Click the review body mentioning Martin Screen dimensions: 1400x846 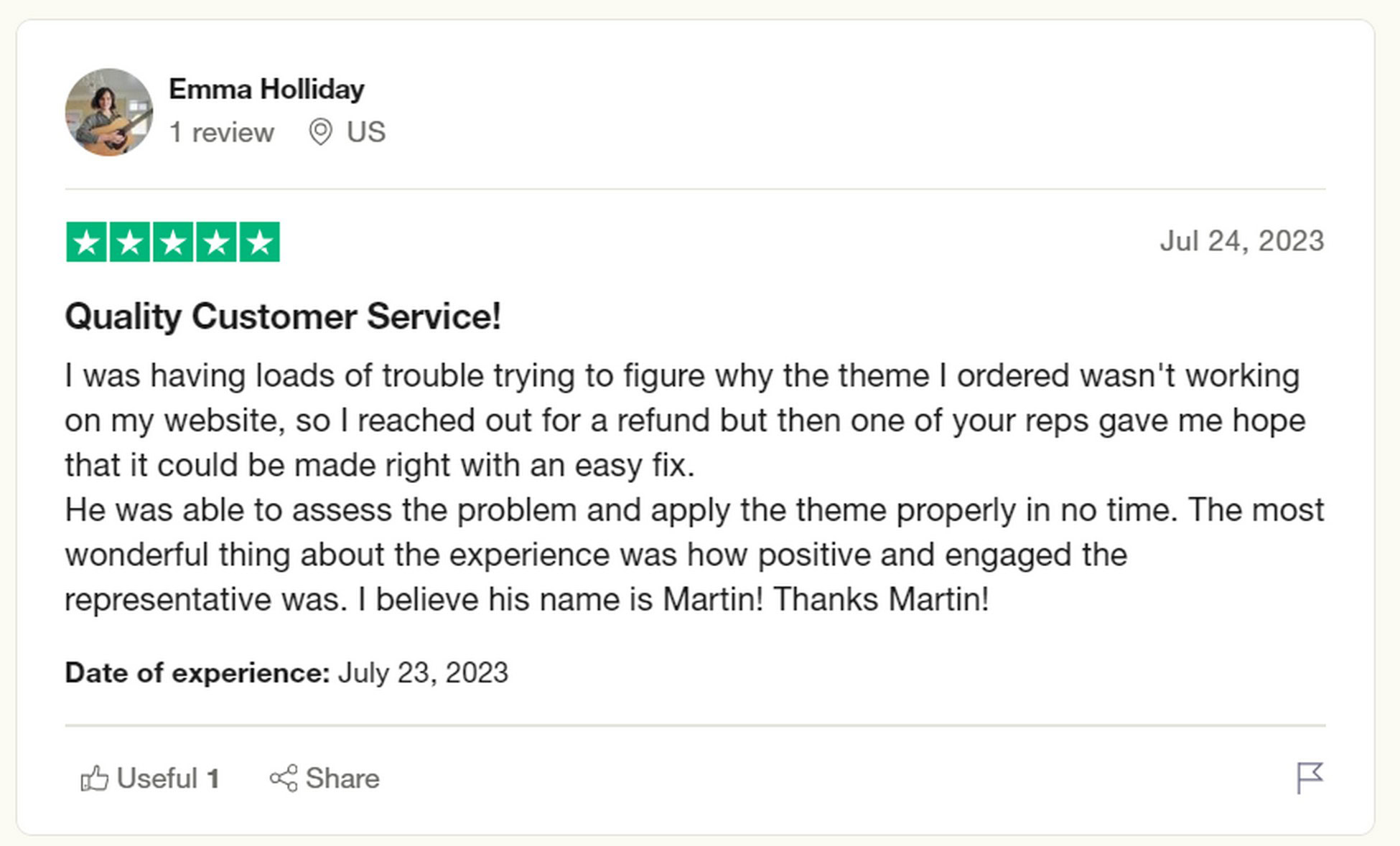tap(694, 487)
